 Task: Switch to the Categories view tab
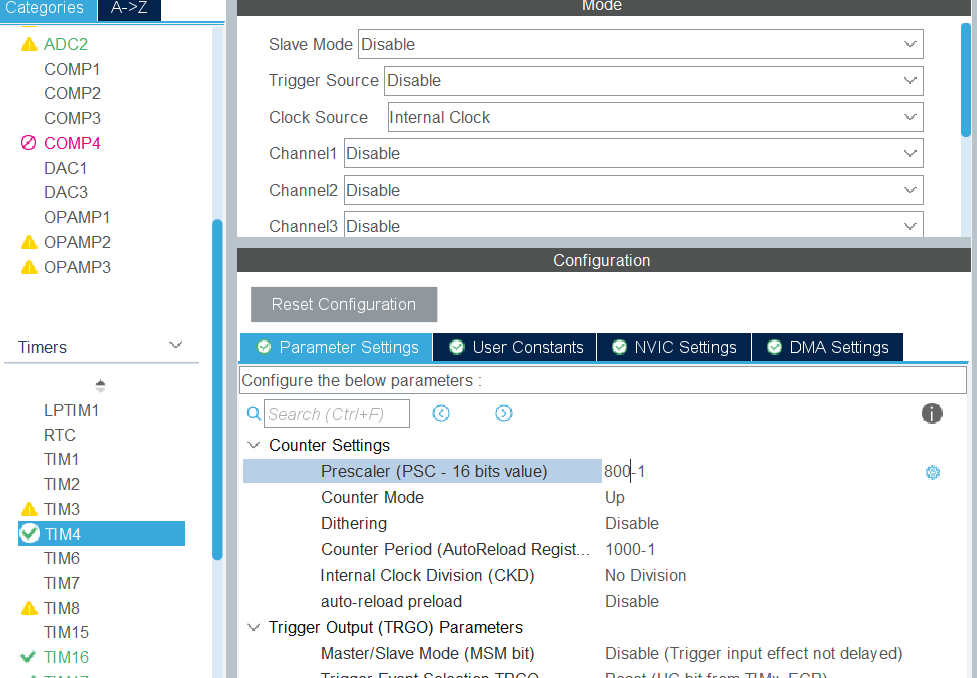click(47, 9)
